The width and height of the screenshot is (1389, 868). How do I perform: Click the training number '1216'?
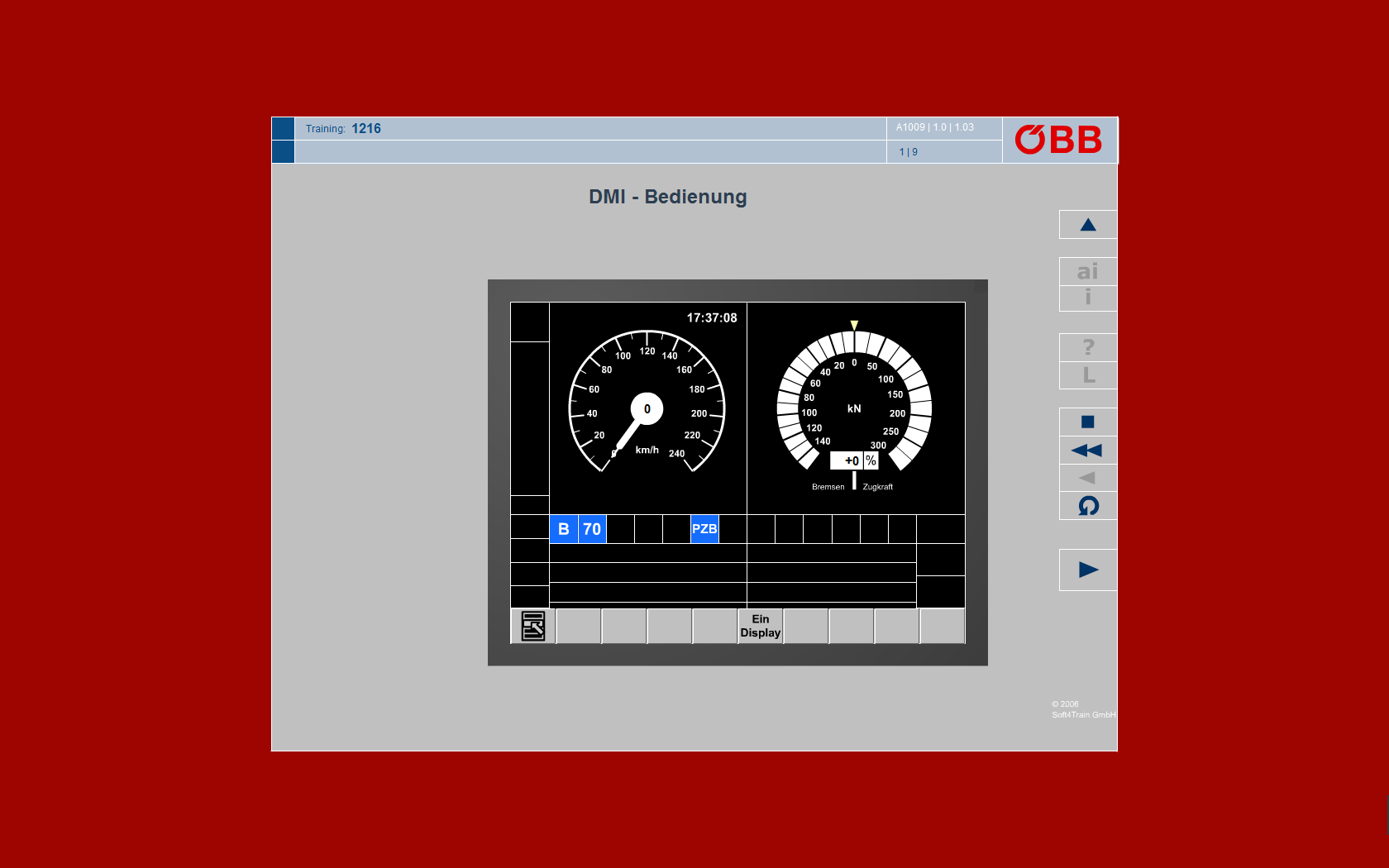366,128
